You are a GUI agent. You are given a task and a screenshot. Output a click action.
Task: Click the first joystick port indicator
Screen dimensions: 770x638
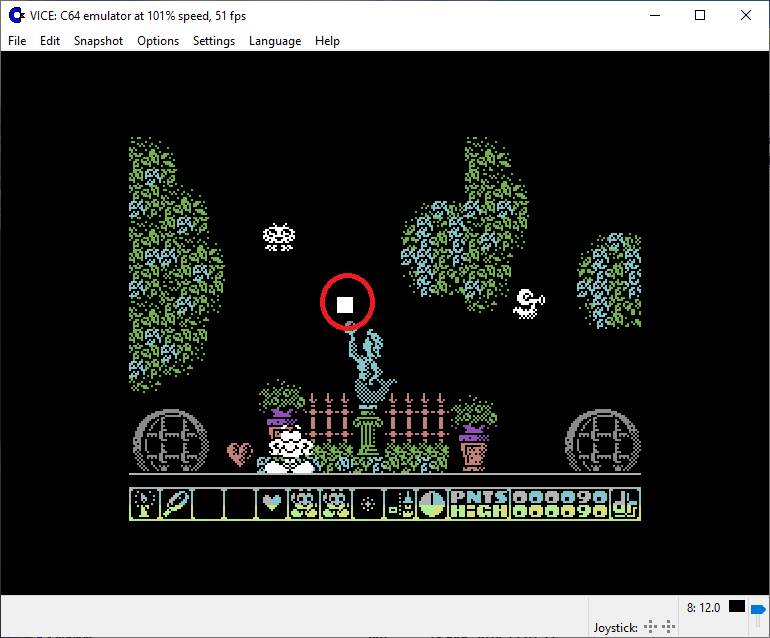(650, 627)
